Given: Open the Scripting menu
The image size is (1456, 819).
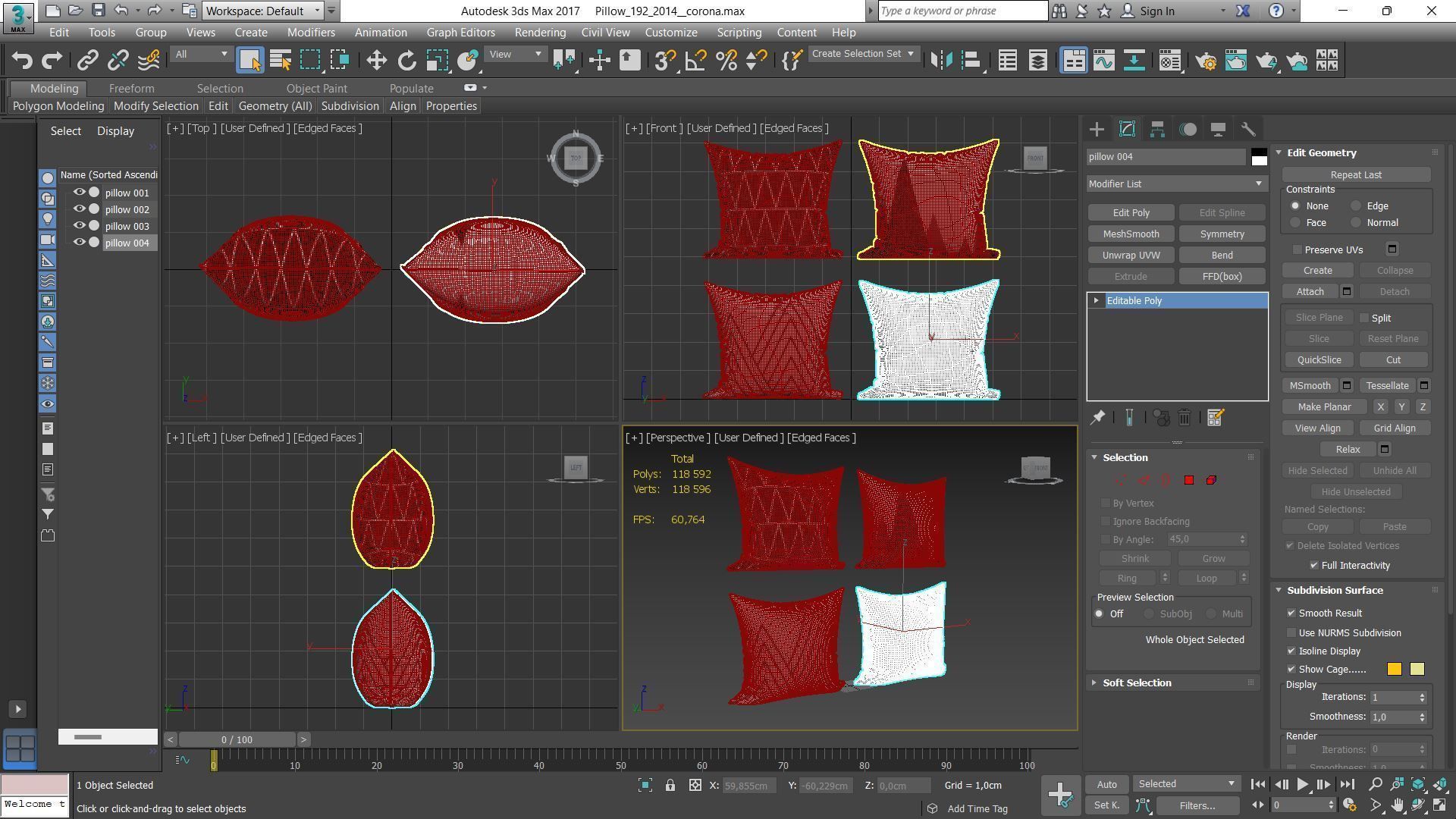Looking at the screenshot, I should pos(739,33).
